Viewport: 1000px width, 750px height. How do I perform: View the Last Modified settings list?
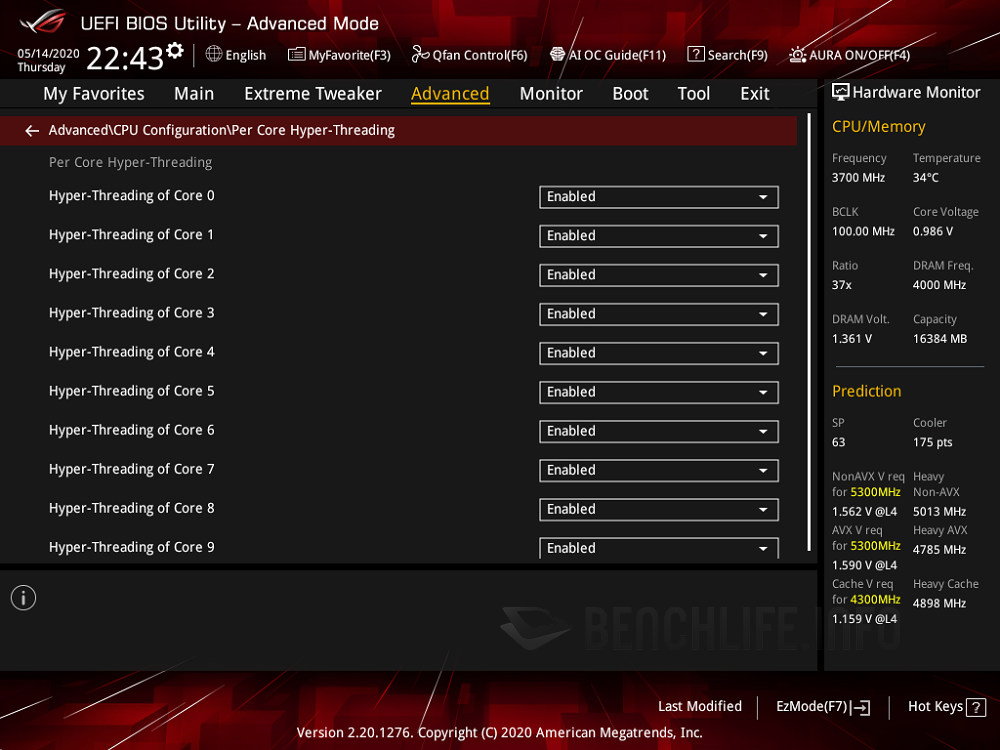[700, 707]
